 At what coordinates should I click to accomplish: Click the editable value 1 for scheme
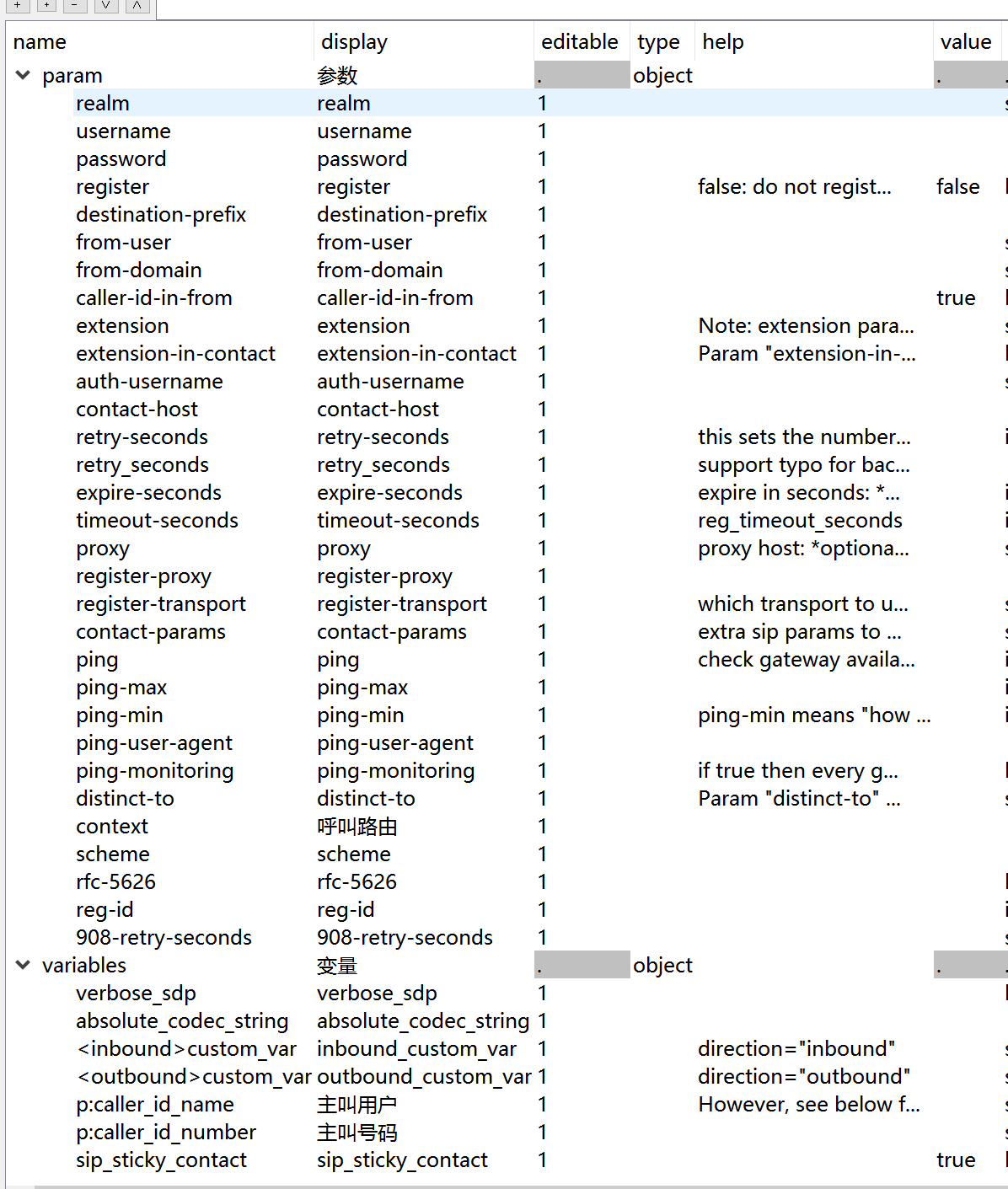point(543,854)
